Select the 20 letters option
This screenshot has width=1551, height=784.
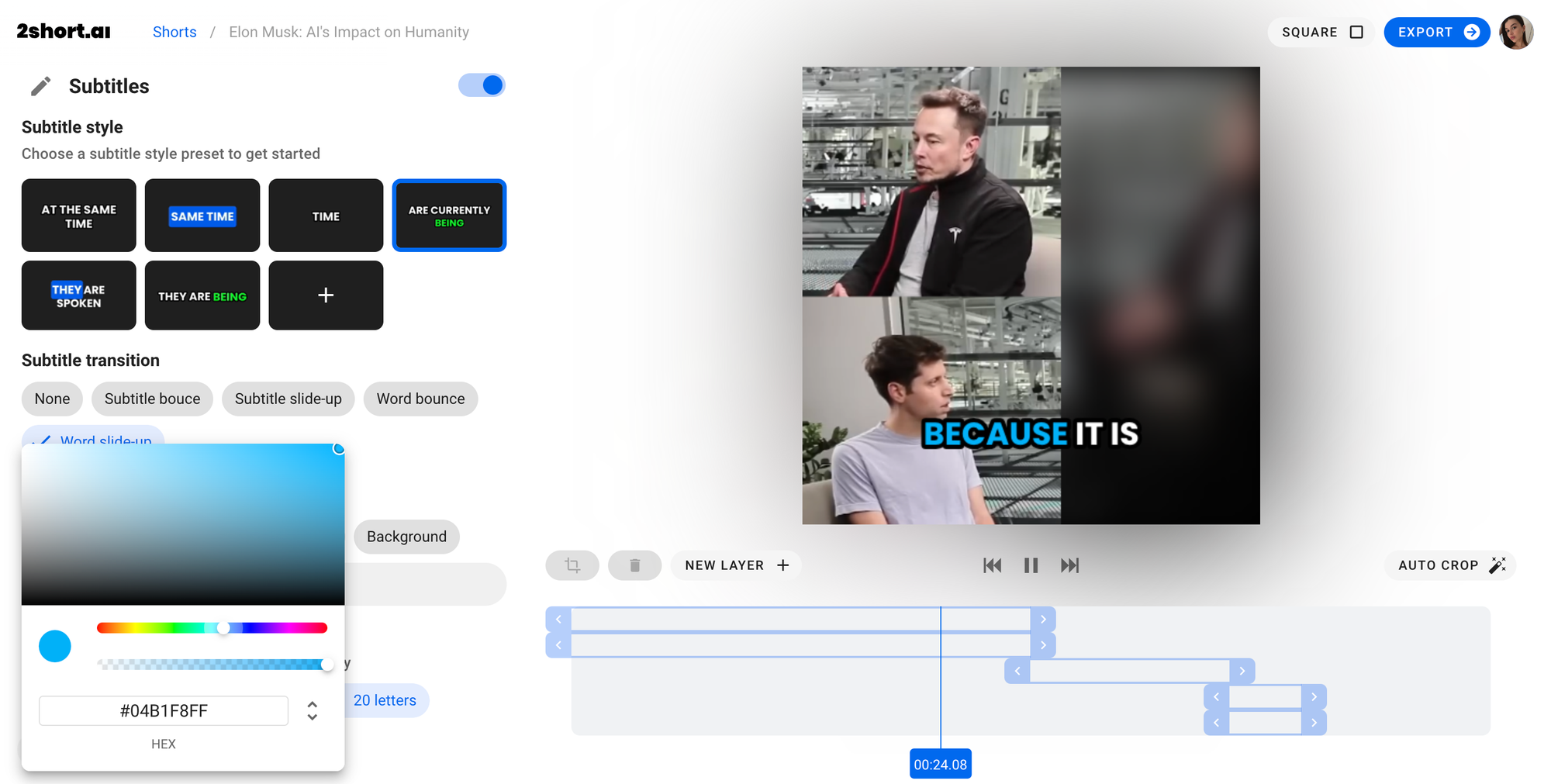[x=386, y=700]
